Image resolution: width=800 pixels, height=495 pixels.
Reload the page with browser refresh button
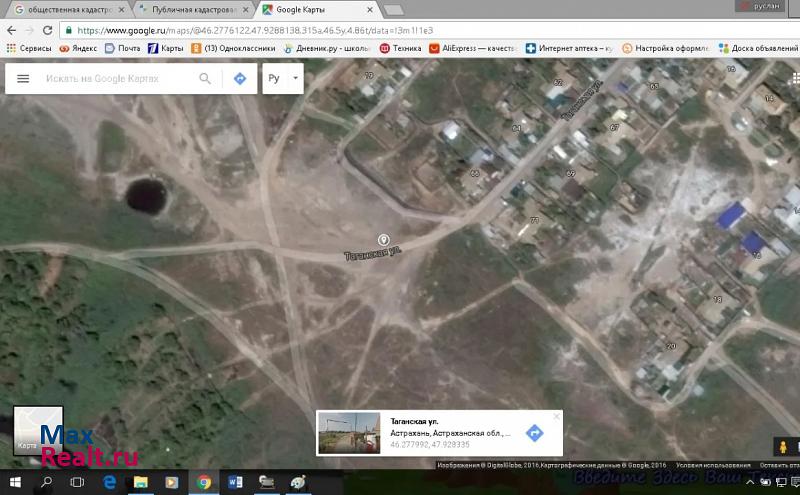coord(47,30)
